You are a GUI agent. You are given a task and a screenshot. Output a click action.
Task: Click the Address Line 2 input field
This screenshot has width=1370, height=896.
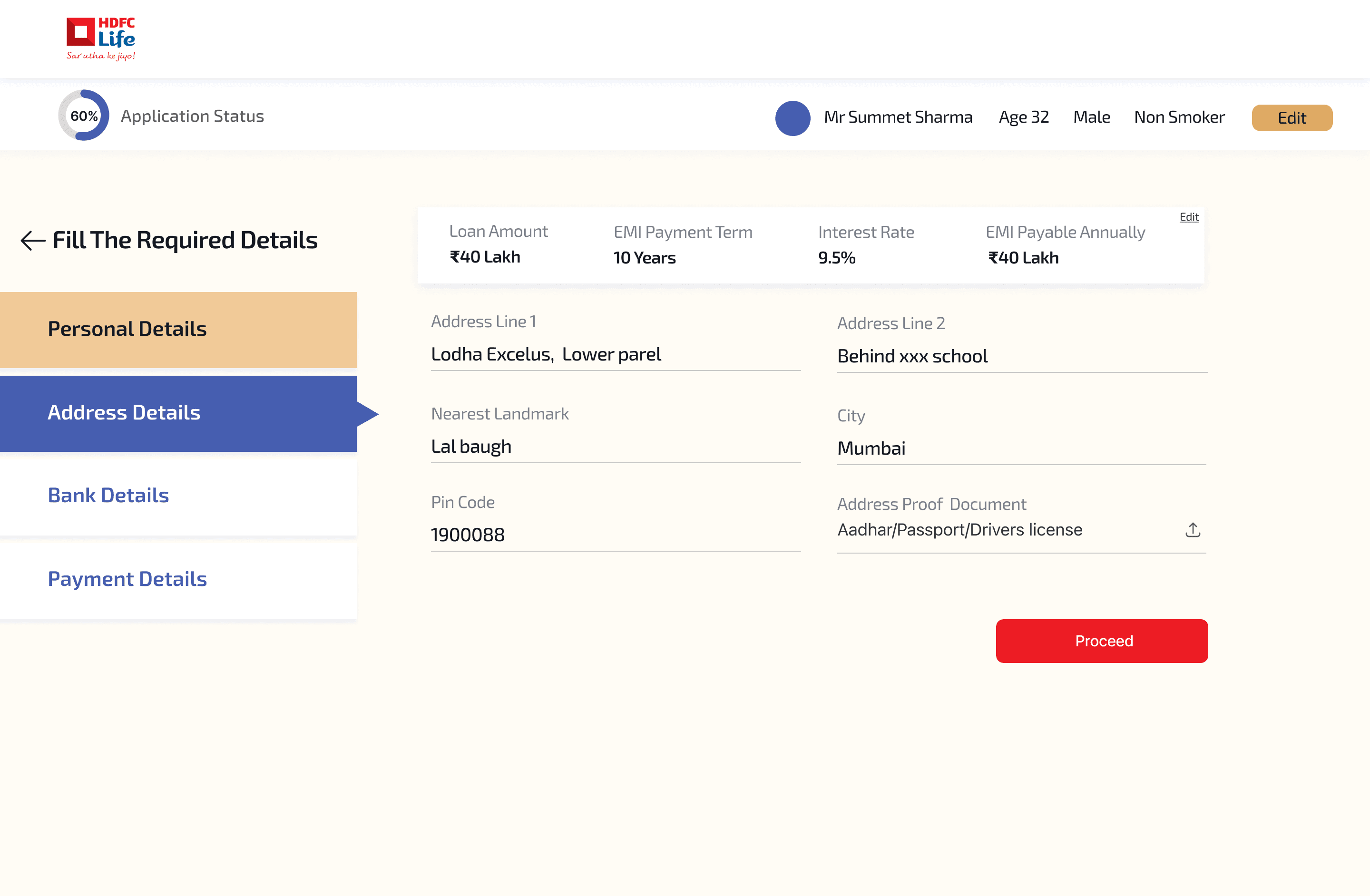click(1022, 356)
